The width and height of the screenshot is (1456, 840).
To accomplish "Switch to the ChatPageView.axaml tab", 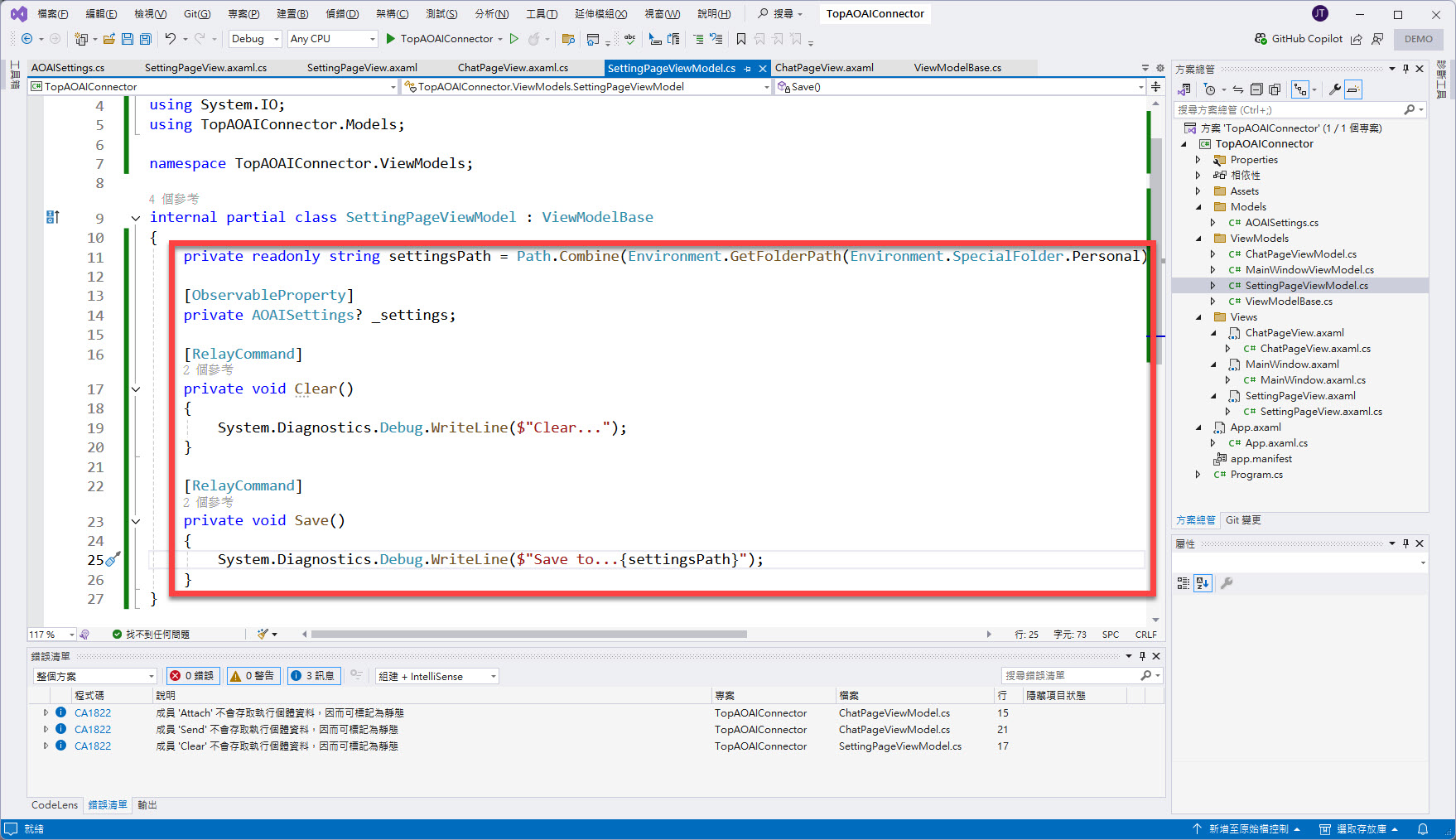I will pos(824,68).
